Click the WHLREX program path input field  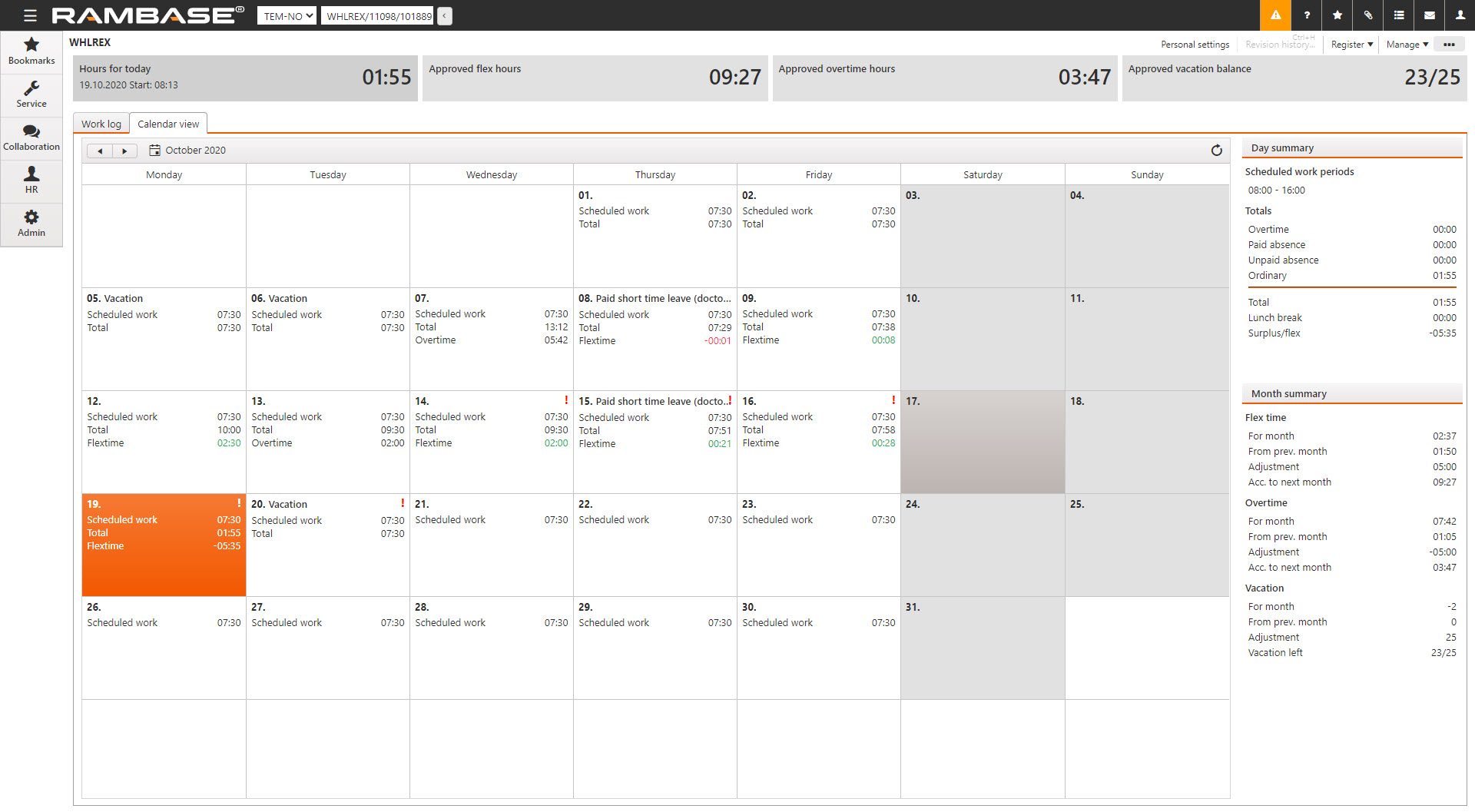click(379, 16)
